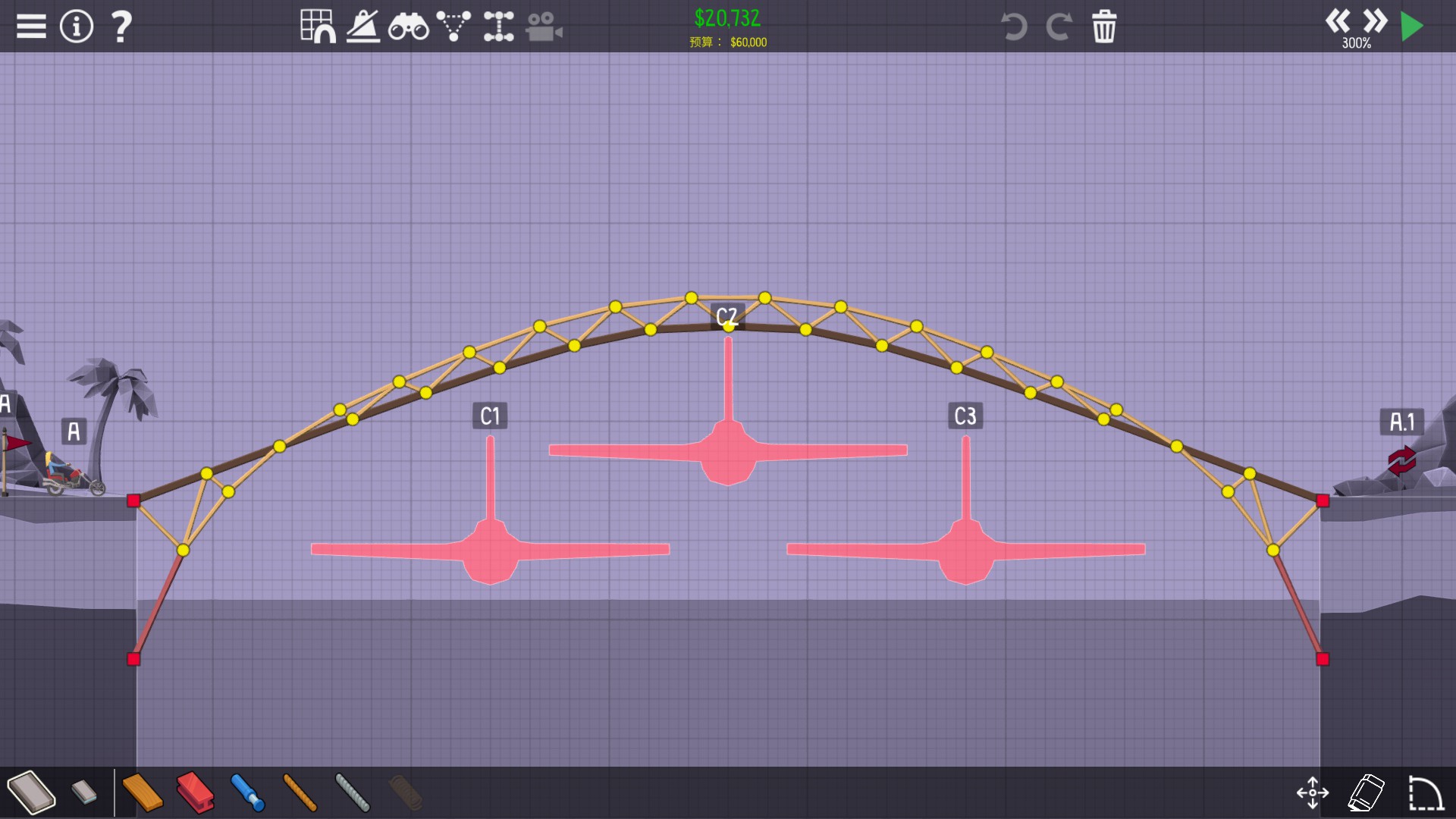The image size is (1456, 819).
Task: Select the red steel material
Action: click(x=195, y=792)
